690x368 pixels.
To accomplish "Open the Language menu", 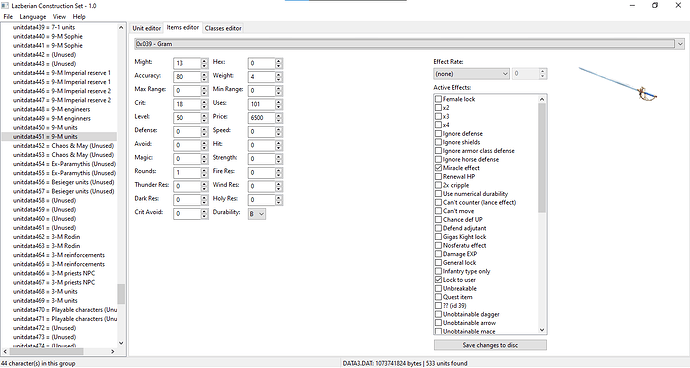I will click(33, 17).
